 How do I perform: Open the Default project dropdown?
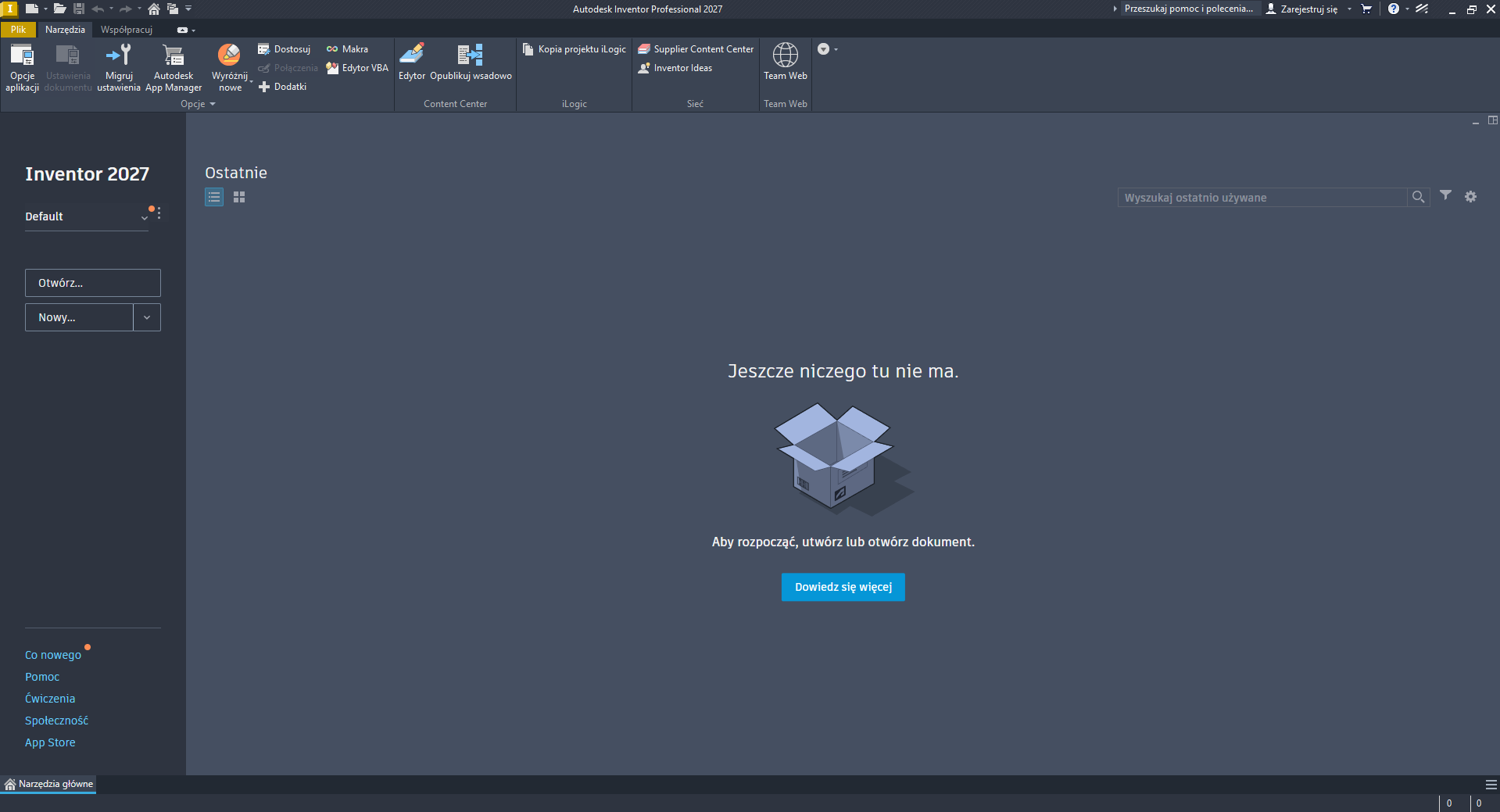point(86,216)
